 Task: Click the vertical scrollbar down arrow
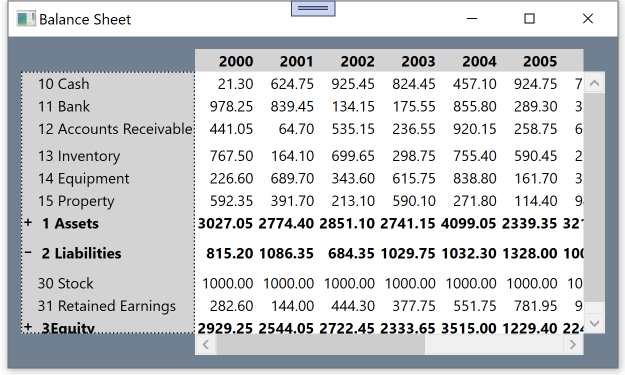[x=594, y=323]
